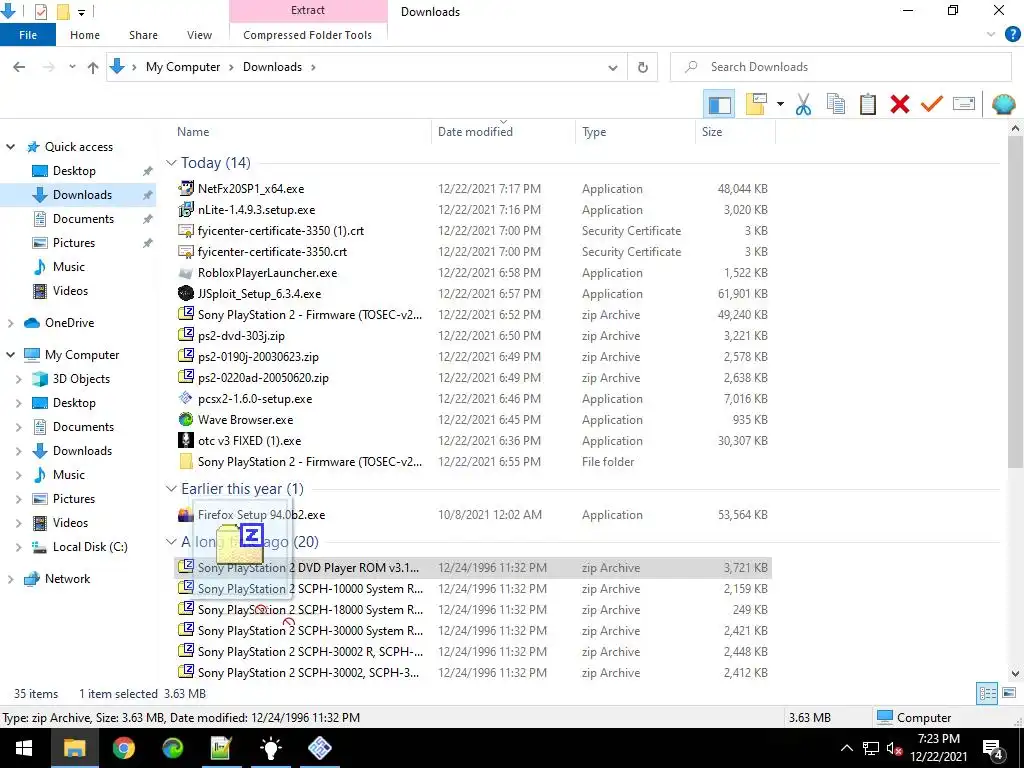Click the scrollbar down arrow

click(x=1015, y=673)
